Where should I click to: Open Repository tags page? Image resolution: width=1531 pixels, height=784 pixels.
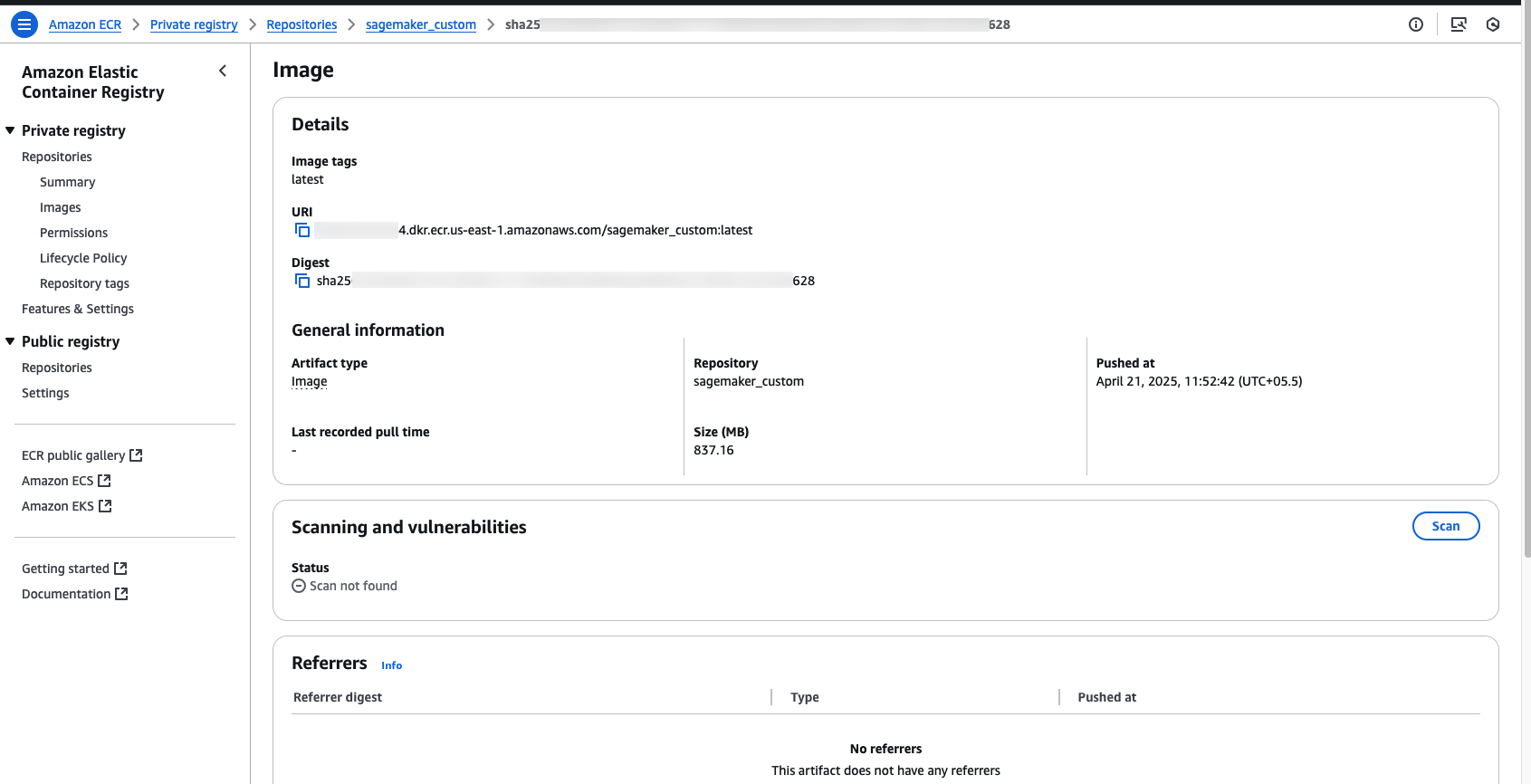pos(84,283)
